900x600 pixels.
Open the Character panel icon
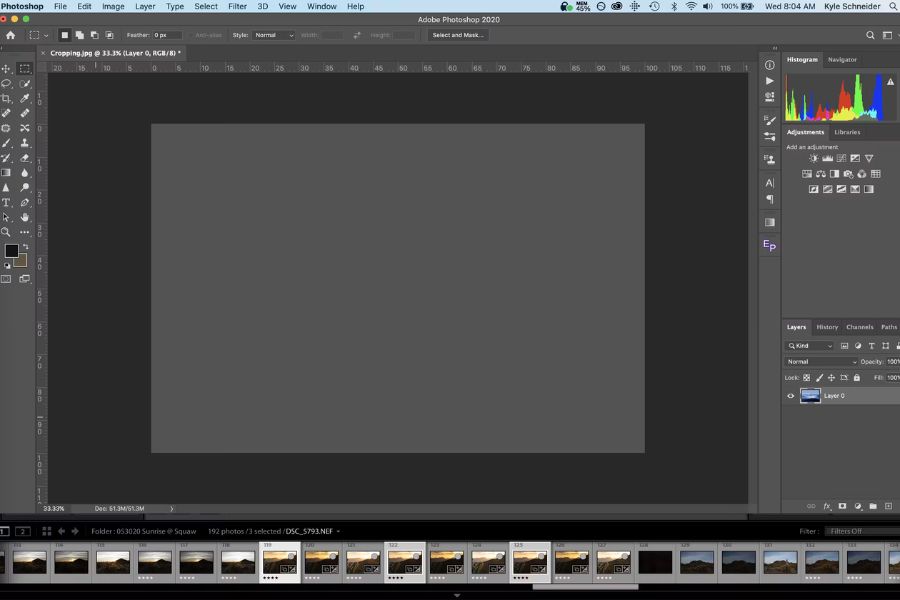click(x=770, y=183)
